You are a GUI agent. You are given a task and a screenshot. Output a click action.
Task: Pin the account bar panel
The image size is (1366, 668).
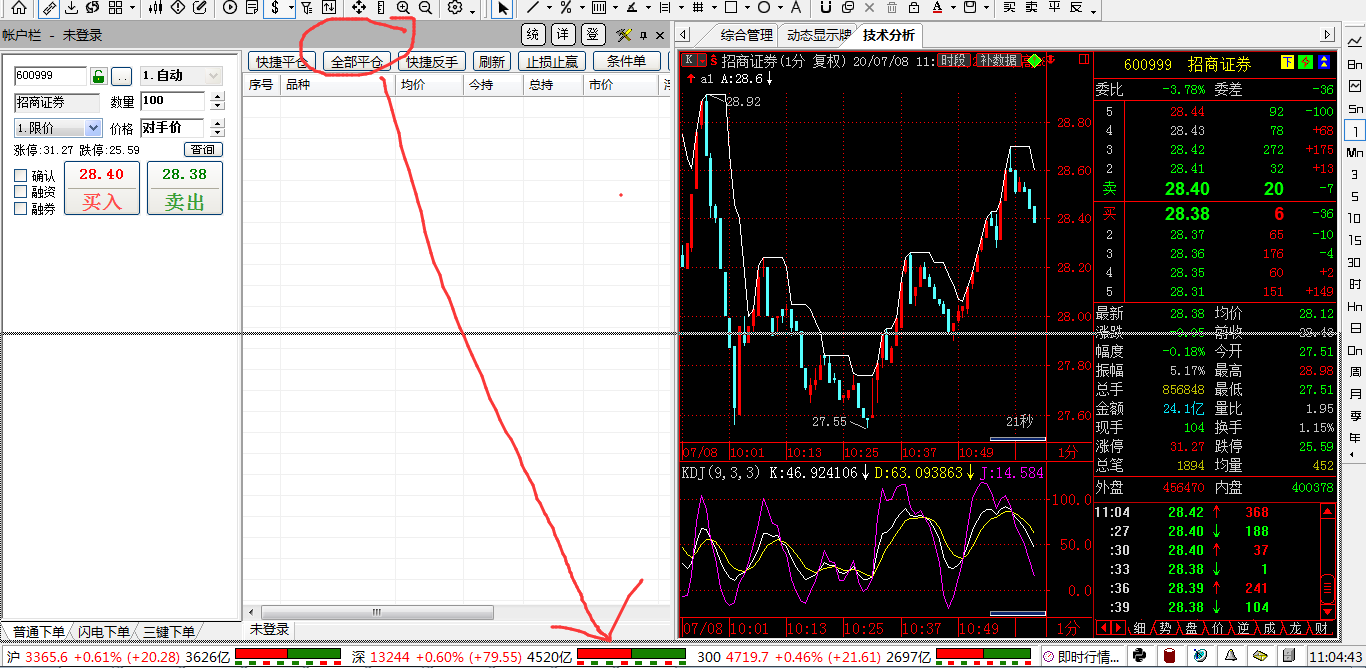pyautogui.click(x=644, y=35)
